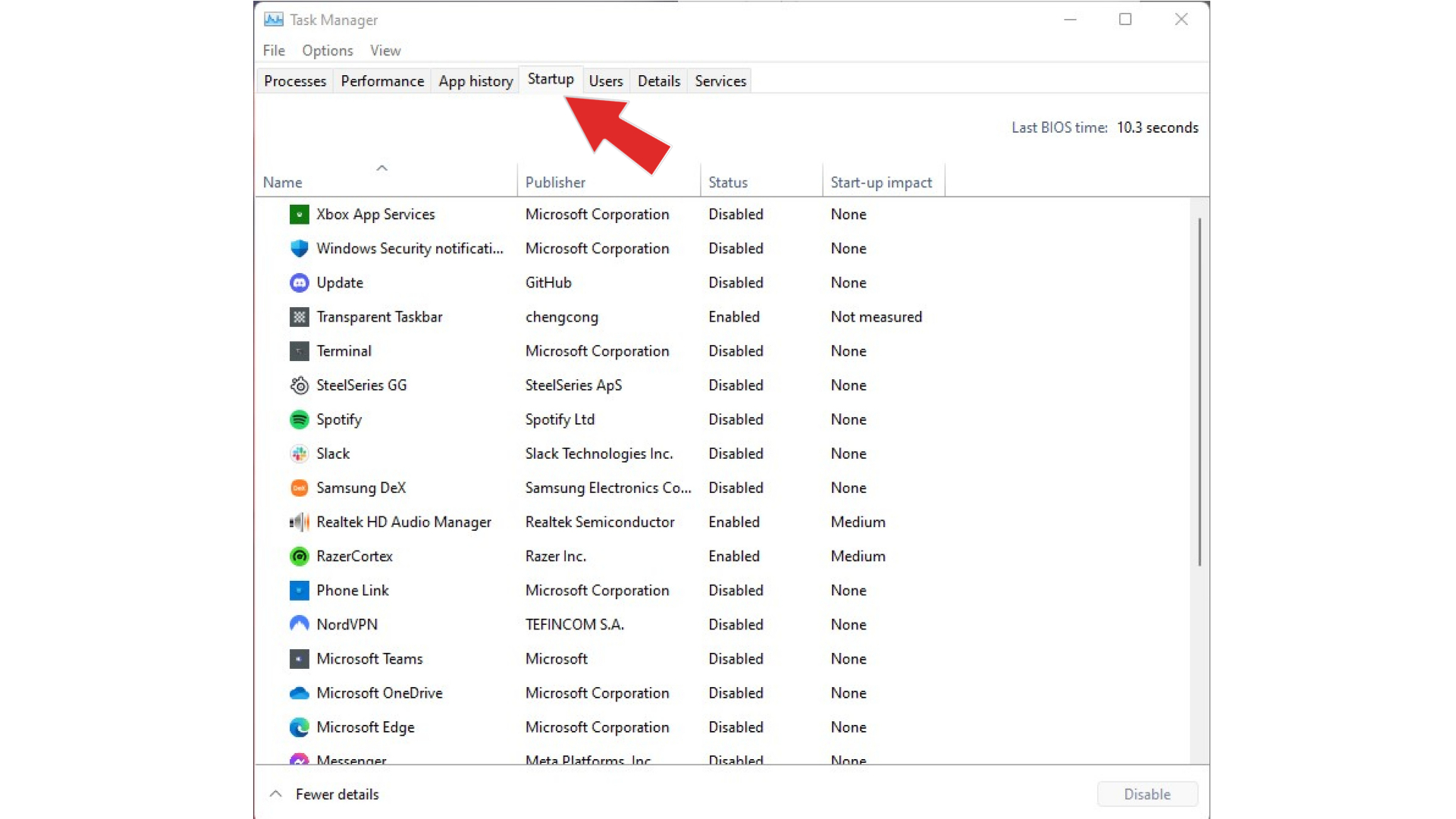Viewport: 1456px width, 819px height.
Task: Open the File menu
Action: 274,51
